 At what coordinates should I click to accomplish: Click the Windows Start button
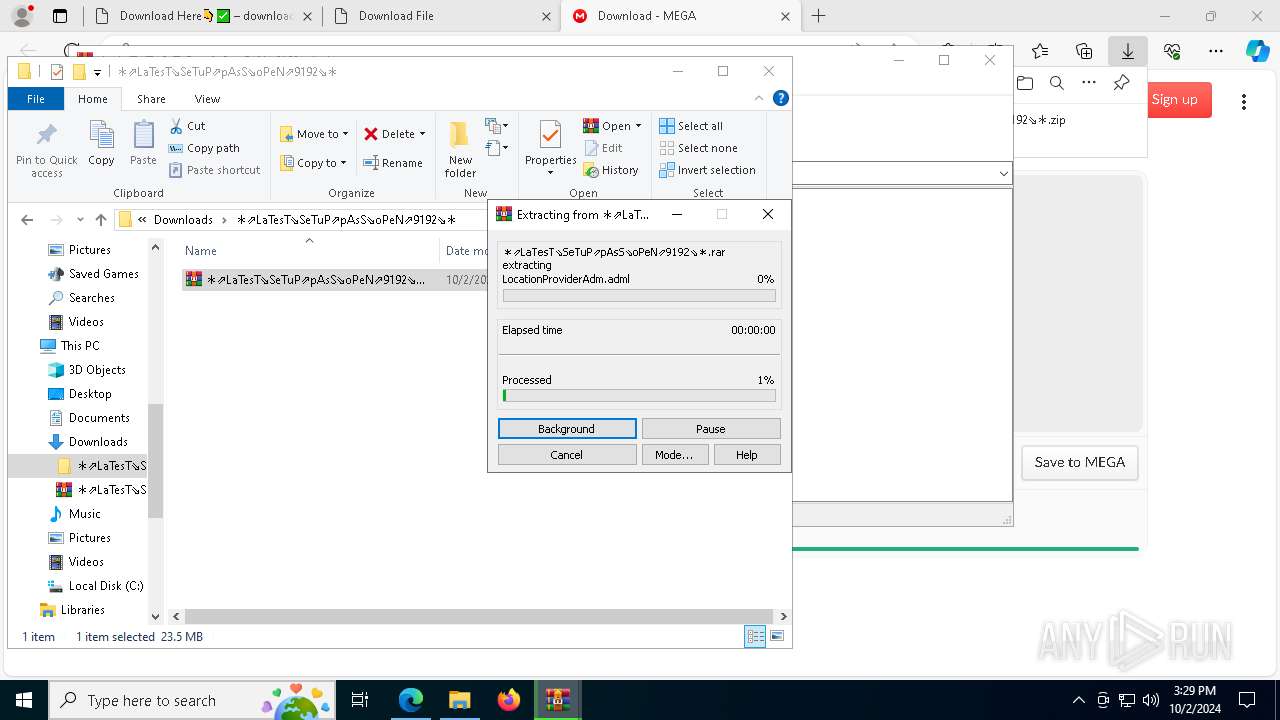pyautogui.click(x=23, y=700)
